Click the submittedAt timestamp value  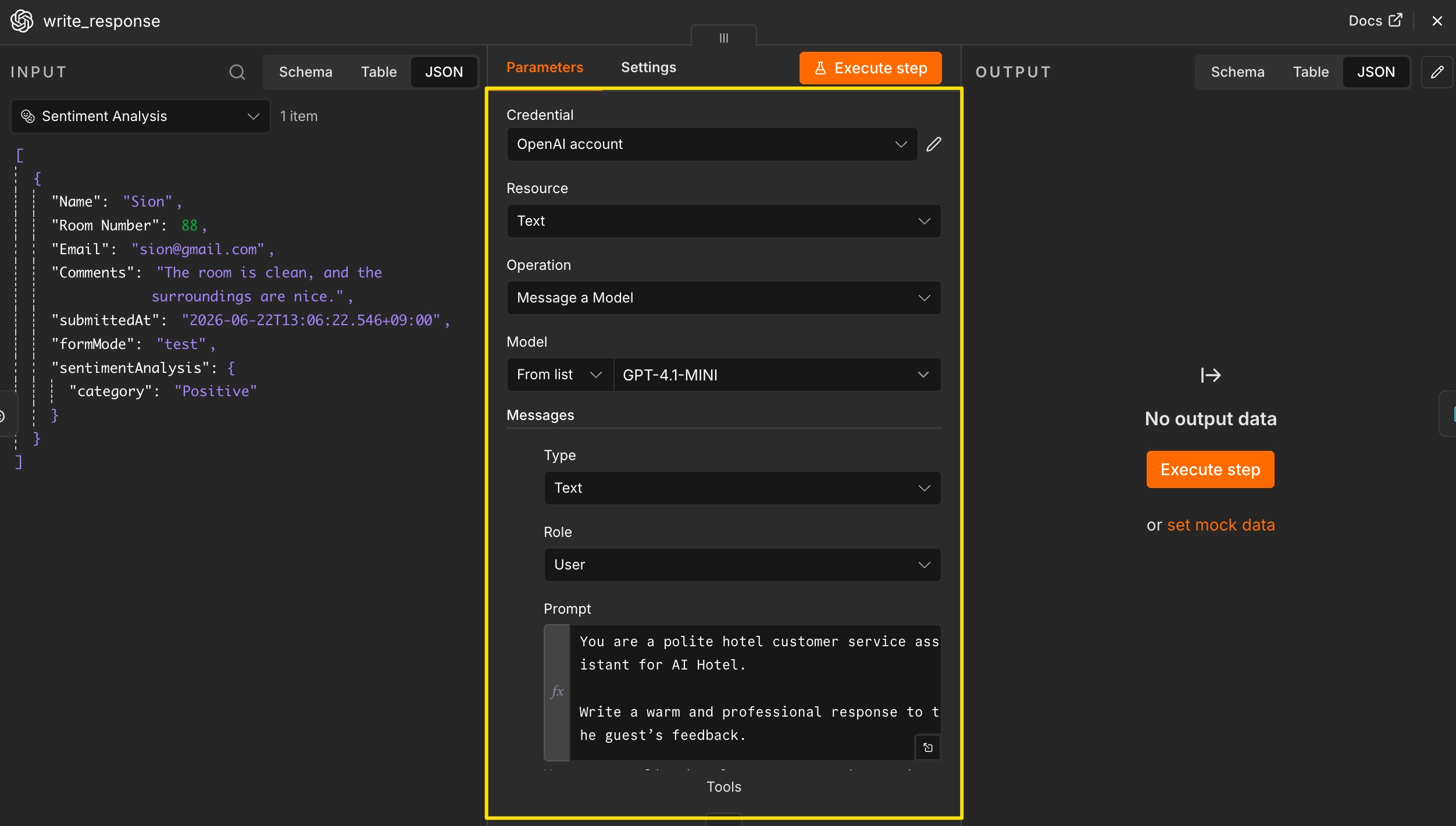(311, 320)
